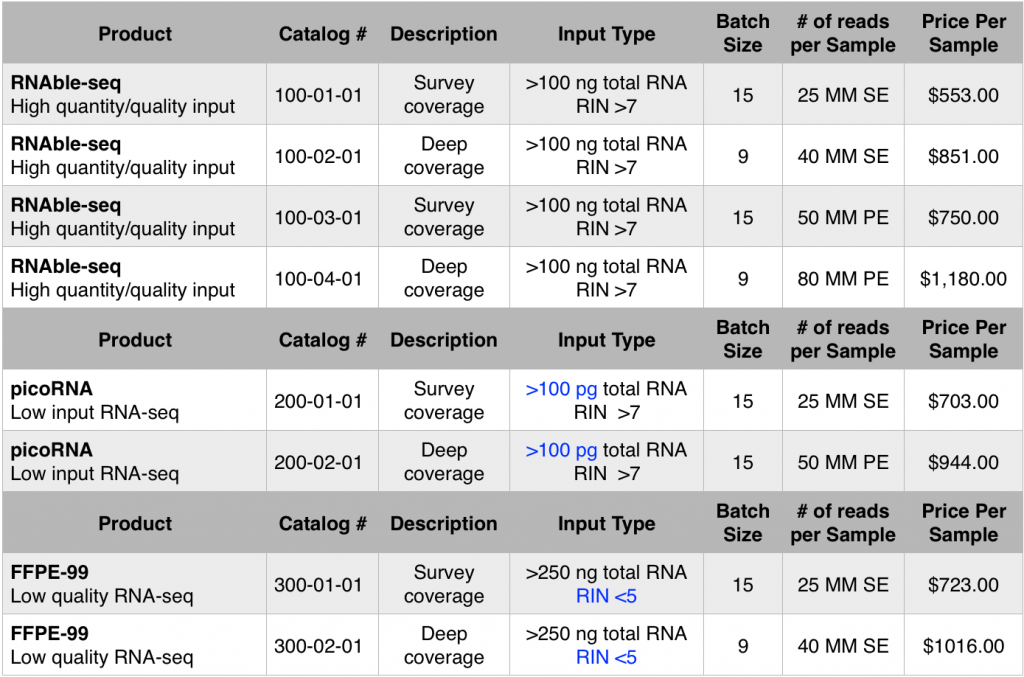This screenshot has width=1024, height=677.
Task: Select catalog number 300-02-01
Action: tap(318, 646)
